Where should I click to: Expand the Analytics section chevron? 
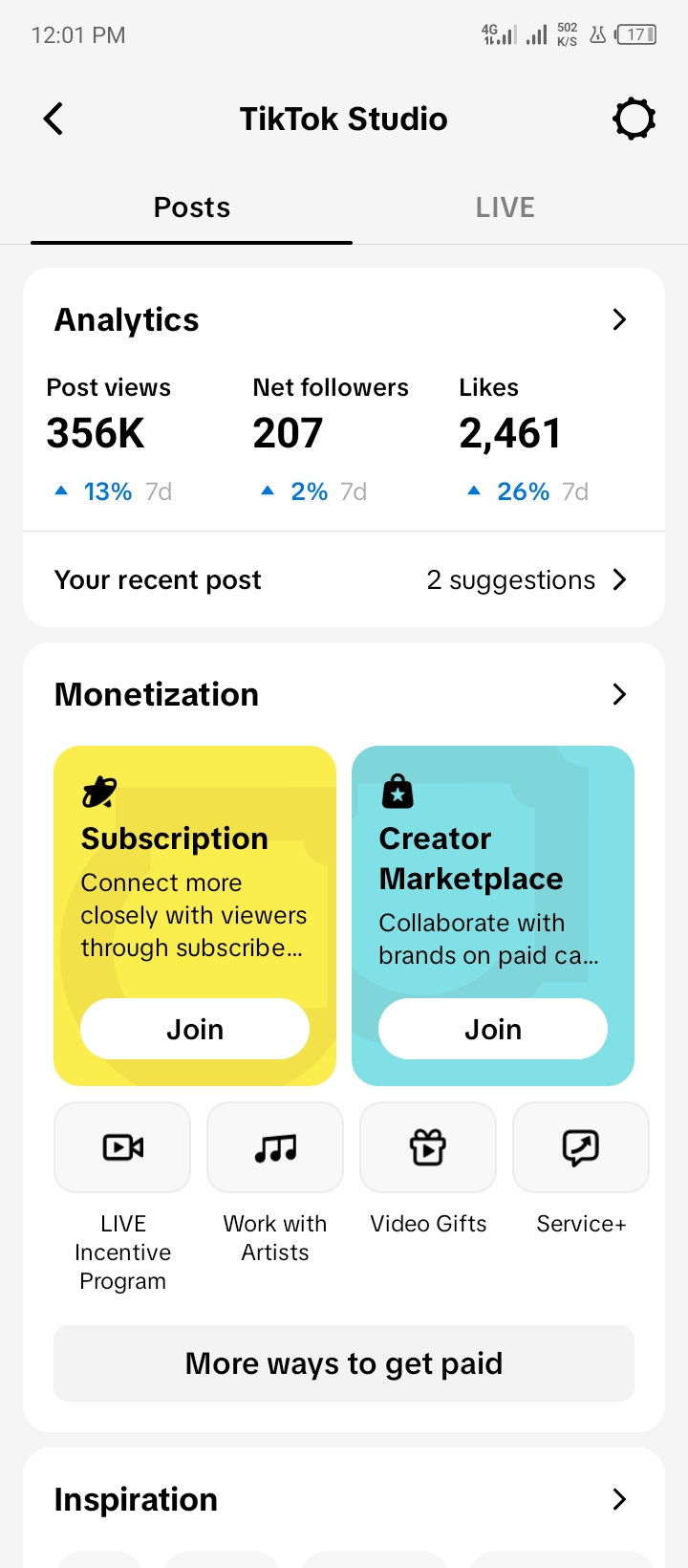[619, 319]
